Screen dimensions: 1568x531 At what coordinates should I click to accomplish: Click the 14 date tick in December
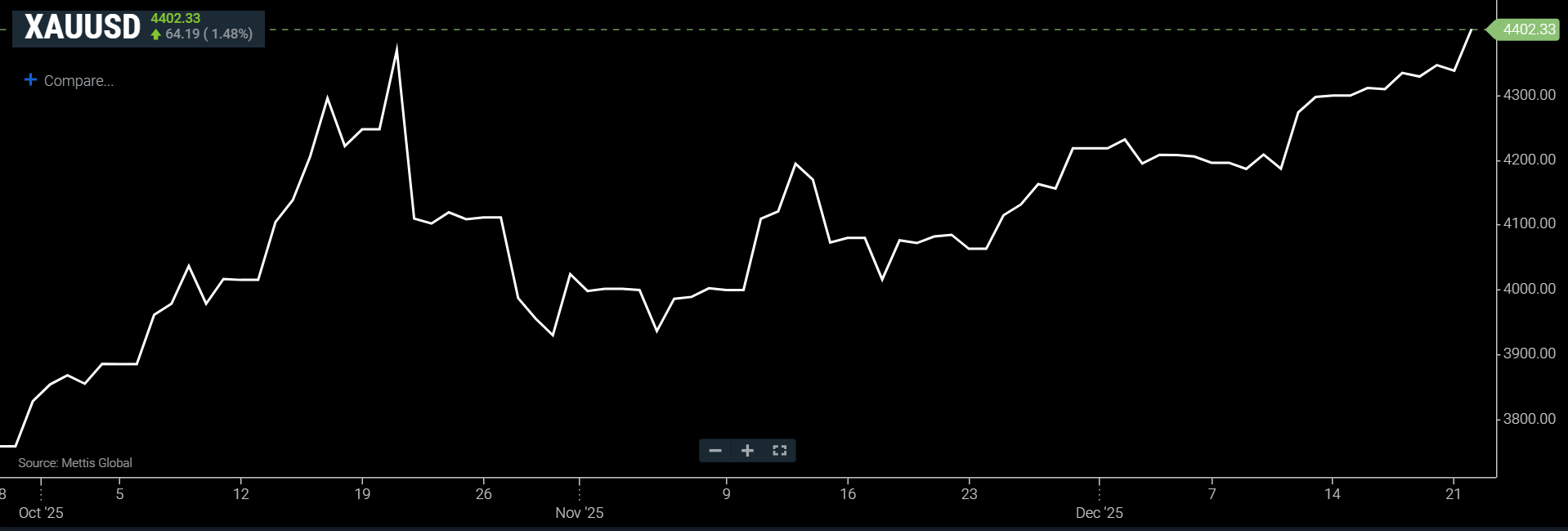click(x=1332, y=494)
